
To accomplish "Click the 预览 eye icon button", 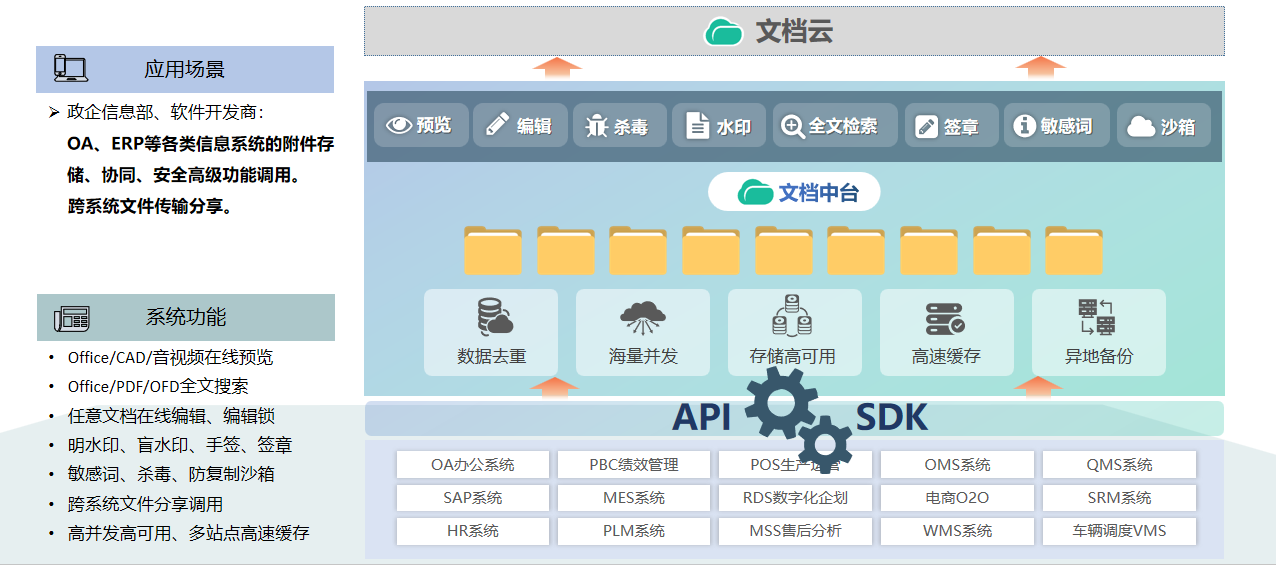I will 421,126.
